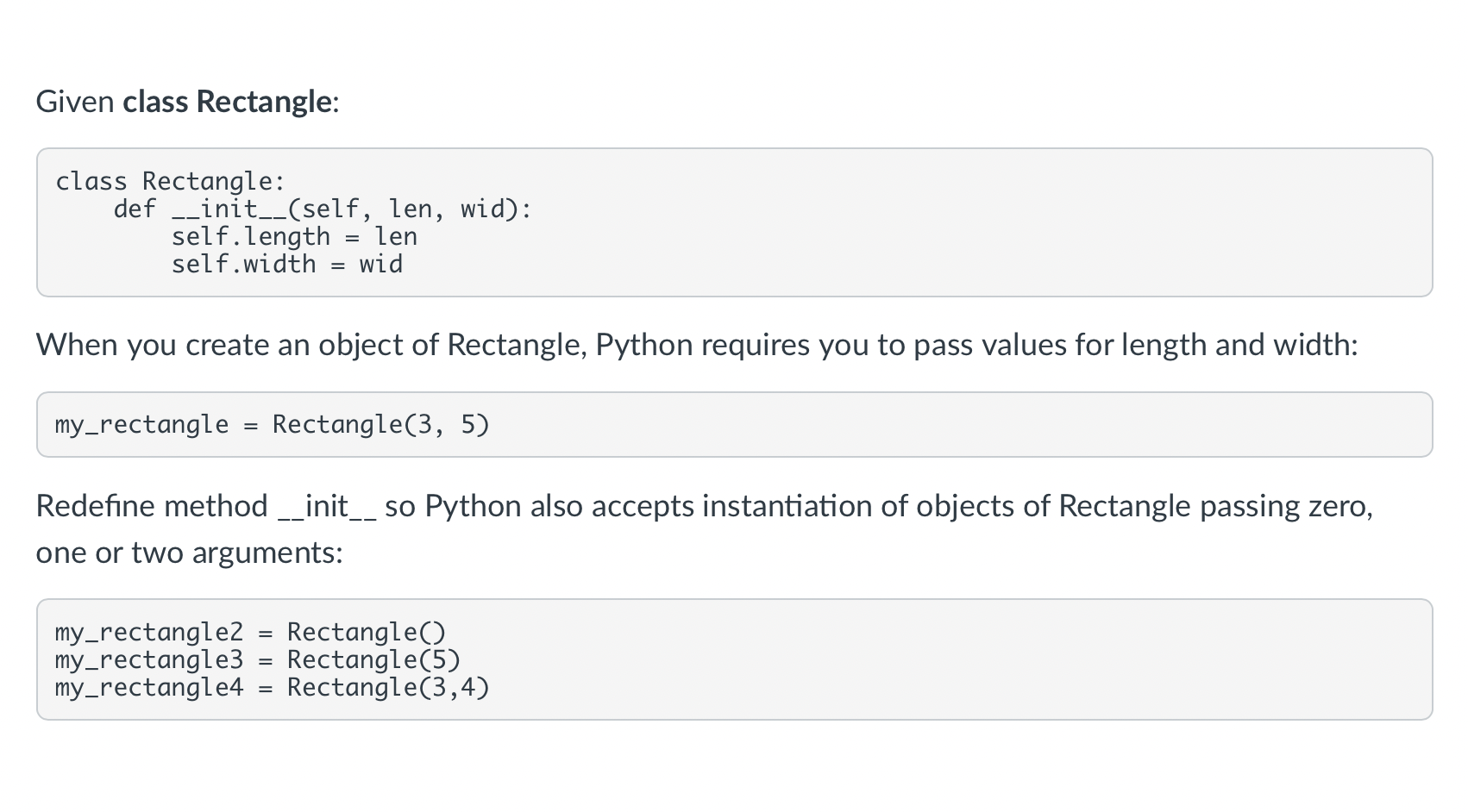Click "__init__" in the def code line
The width and height of the screenshot is (1468, 812).
(214, 209)
